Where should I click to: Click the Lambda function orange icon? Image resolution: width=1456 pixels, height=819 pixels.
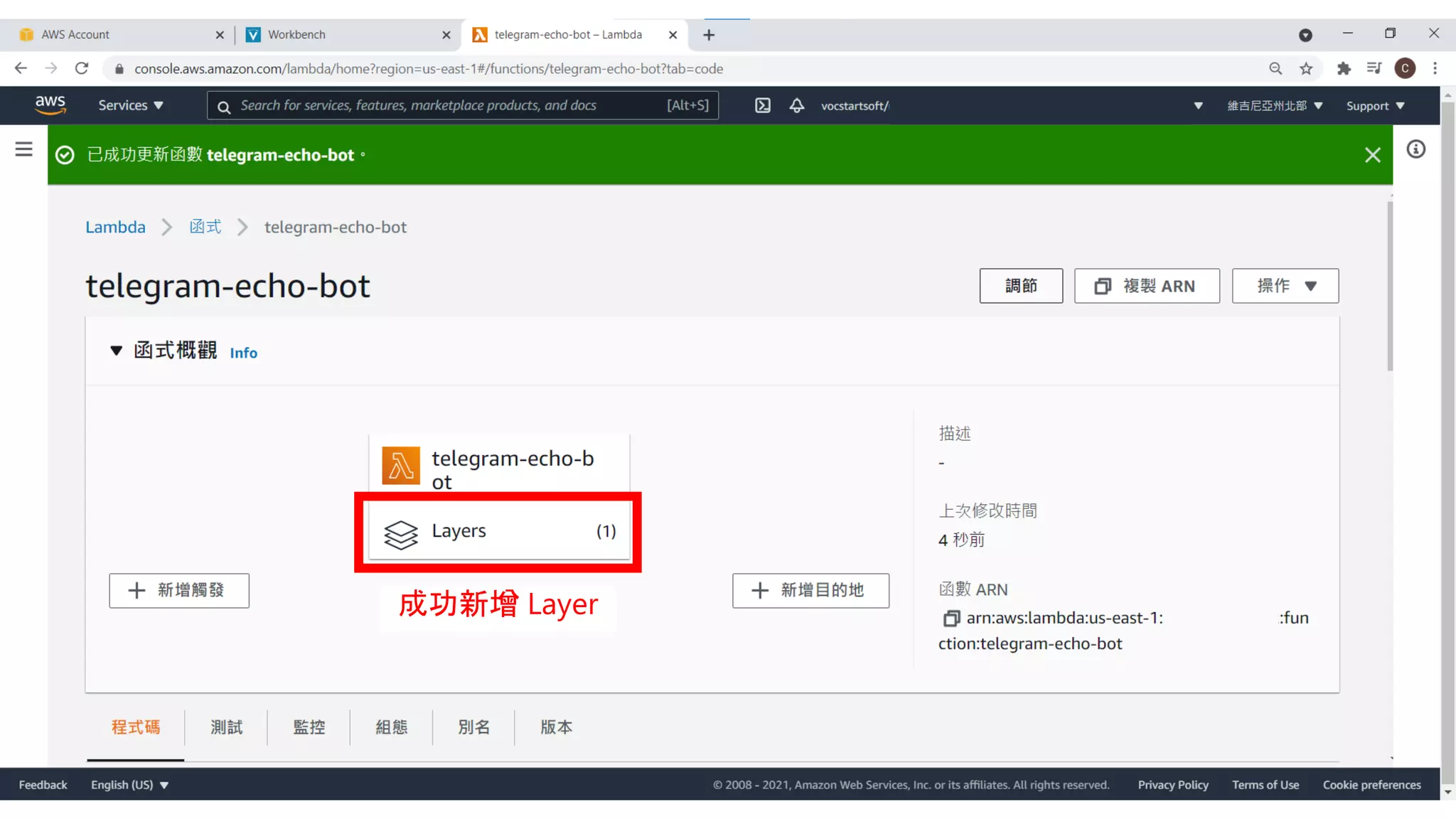[x=401, y=466]
